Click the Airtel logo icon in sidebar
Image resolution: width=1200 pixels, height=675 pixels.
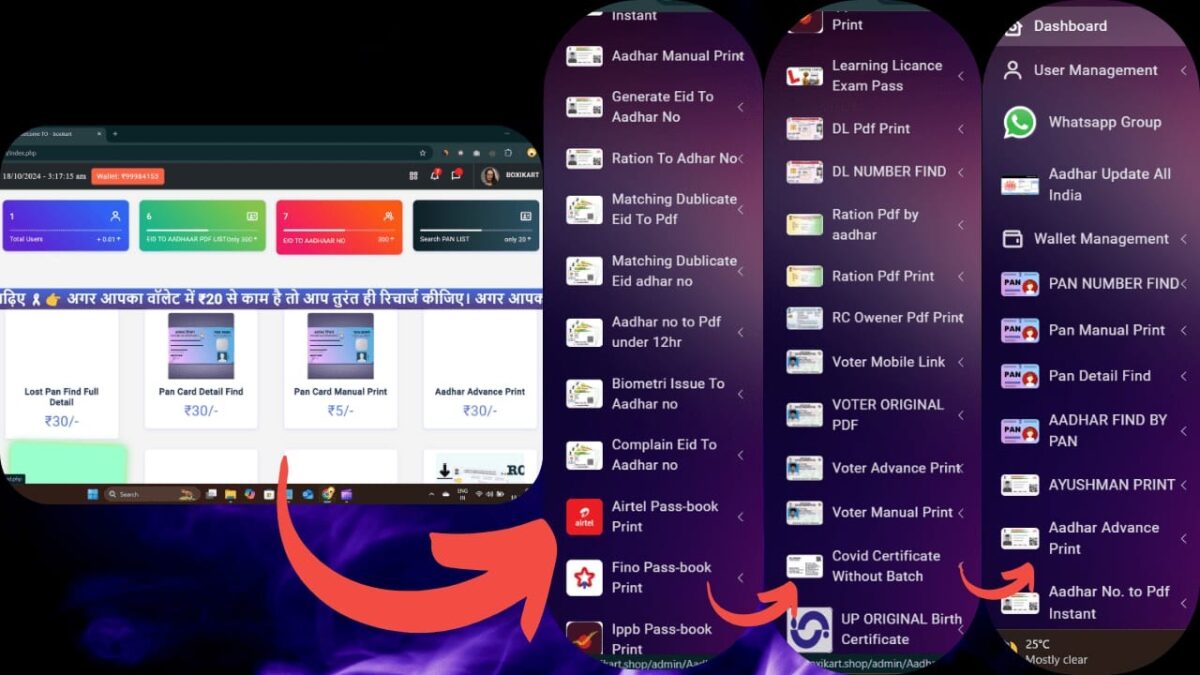[x=584, y=517]
